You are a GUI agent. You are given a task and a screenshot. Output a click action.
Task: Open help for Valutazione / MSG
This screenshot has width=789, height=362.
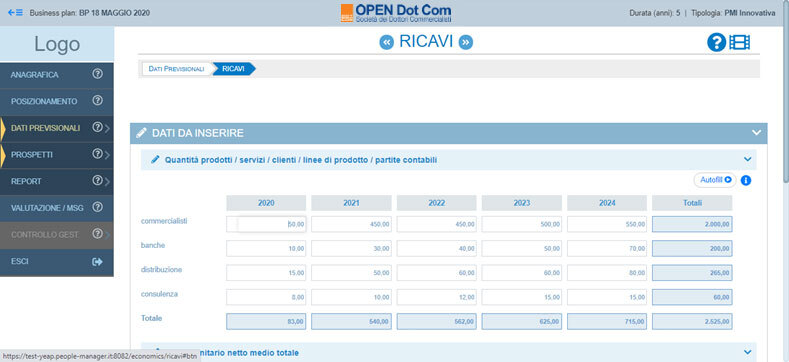[x=98, y=207]
